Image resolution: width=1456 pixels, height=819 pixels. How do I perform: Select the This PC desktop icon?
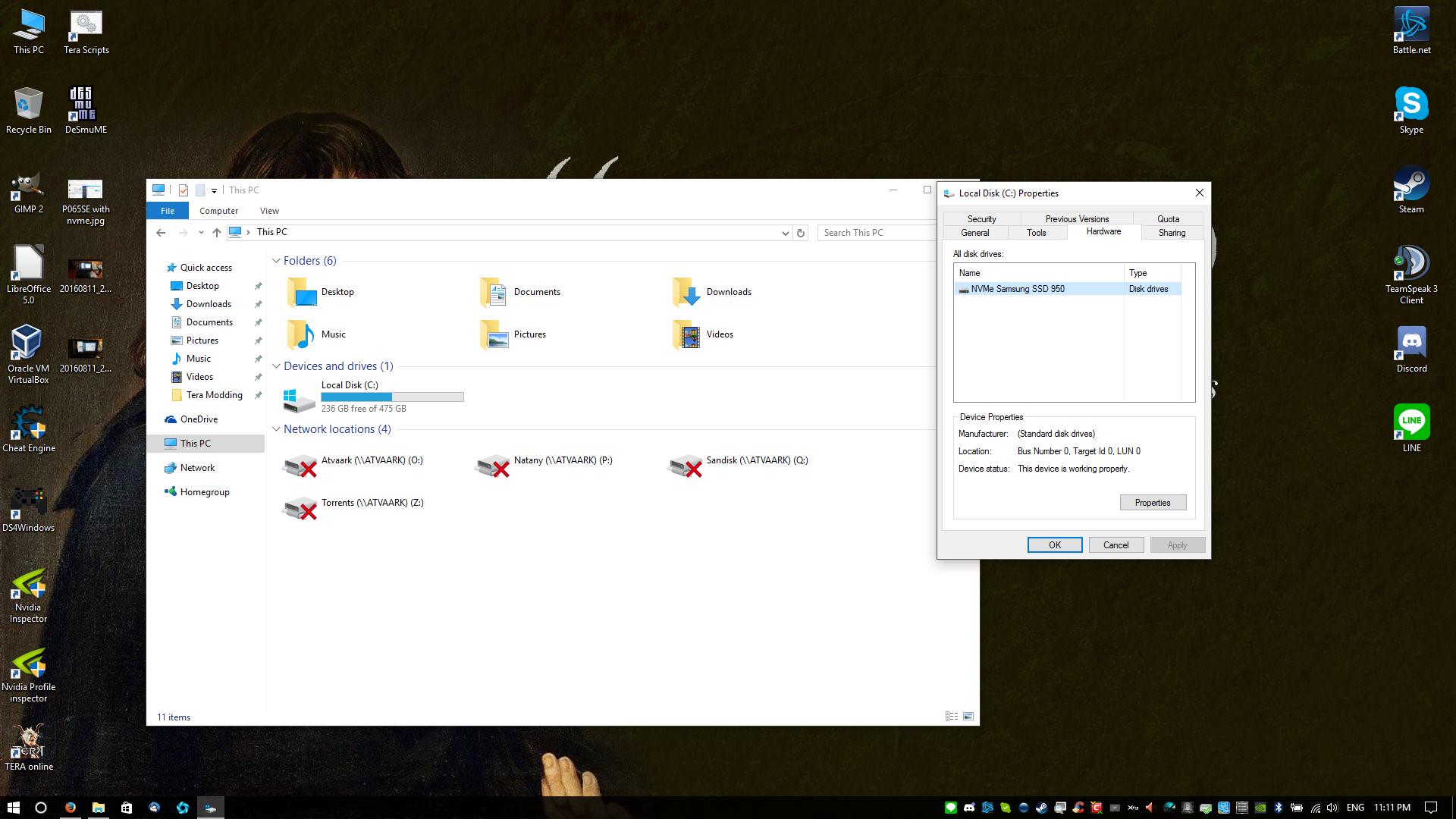[x=28, y=31]
